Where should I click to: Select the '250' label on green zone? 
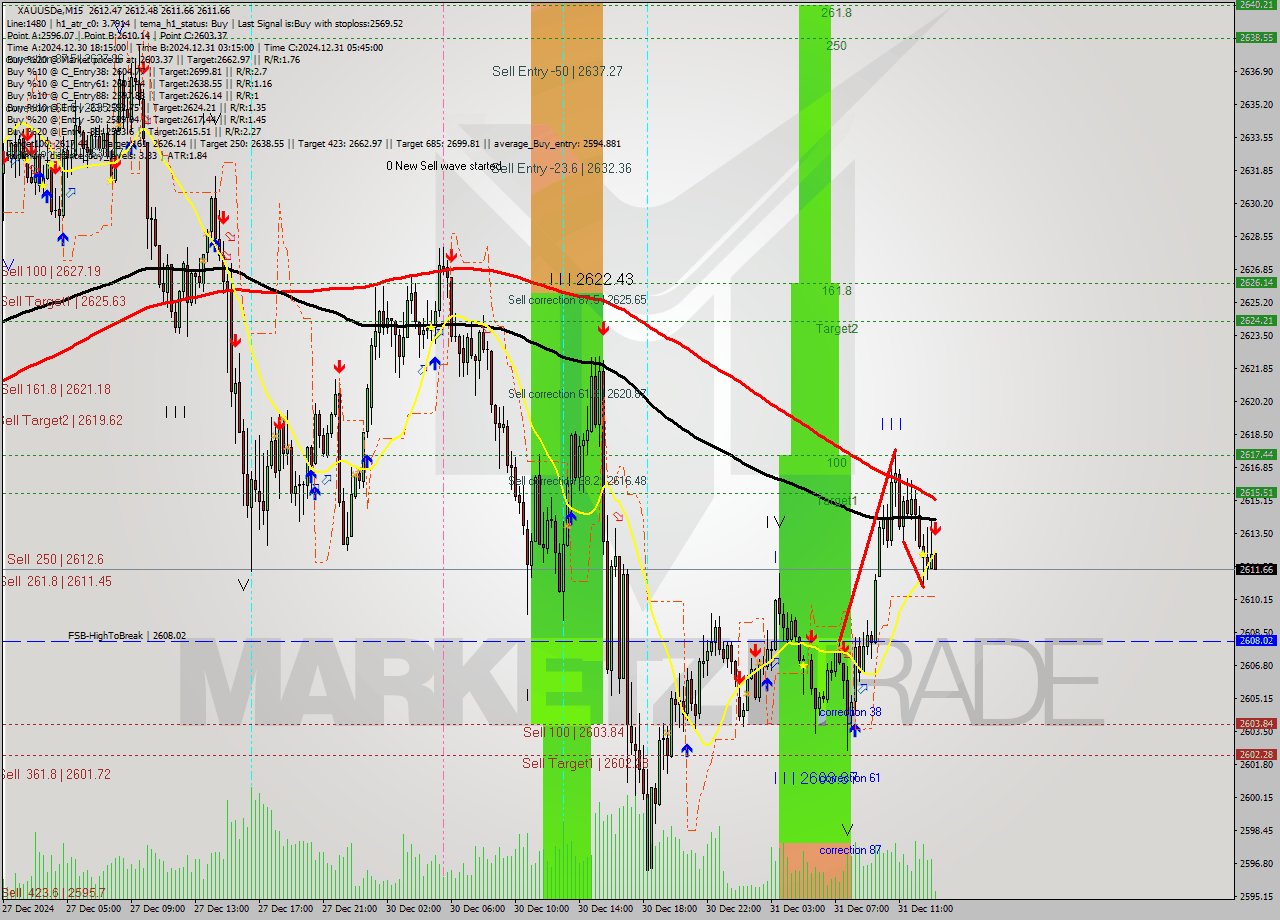click(837, 46)
